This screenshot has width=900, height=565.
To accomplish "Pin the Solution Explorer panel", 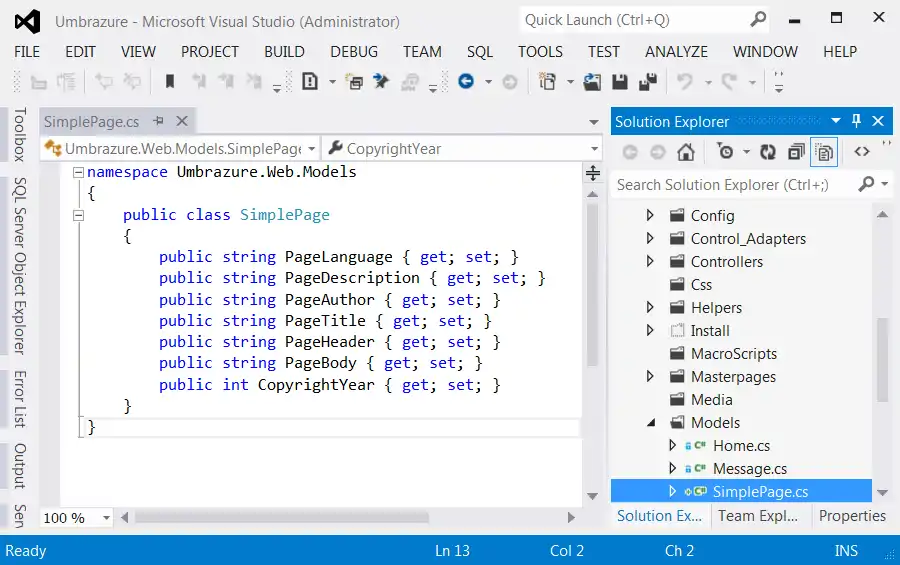I will coord(856,121).
